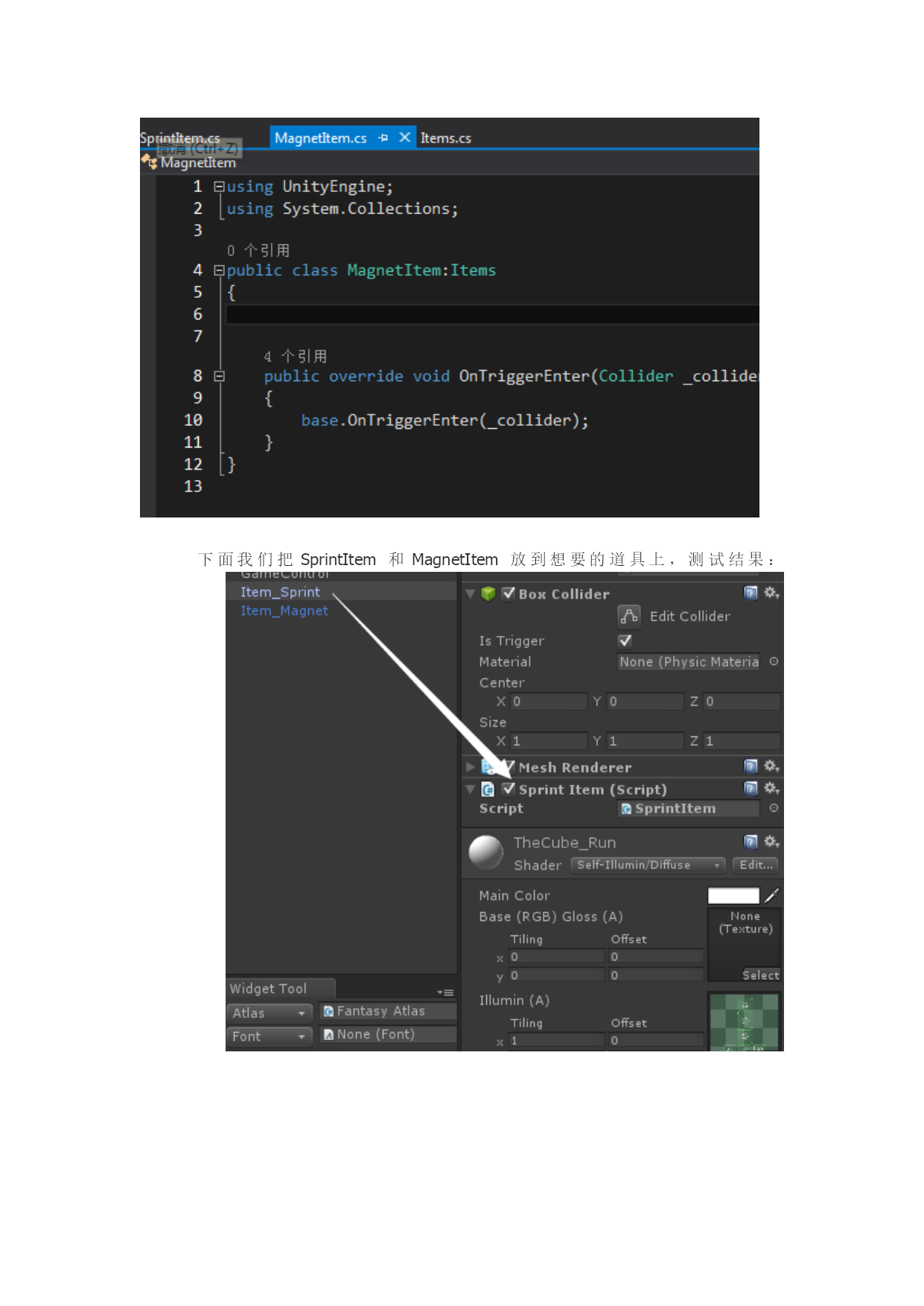Screen dimensions: 924x1306
Task: Click the C# script icon beside Sprint Item
Action: [488, 789]
